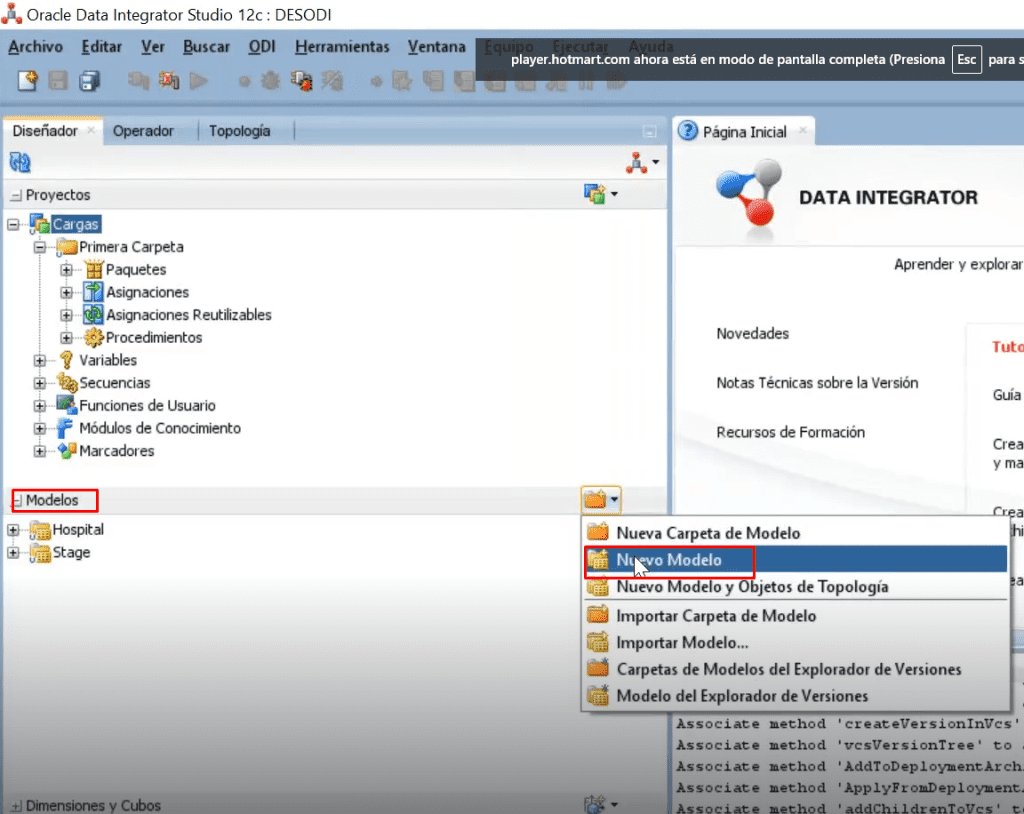1024x814 pixels.
Task: Click the Asignaciones mapping icon
Action: pyautogui.click(x=93, y=292)
